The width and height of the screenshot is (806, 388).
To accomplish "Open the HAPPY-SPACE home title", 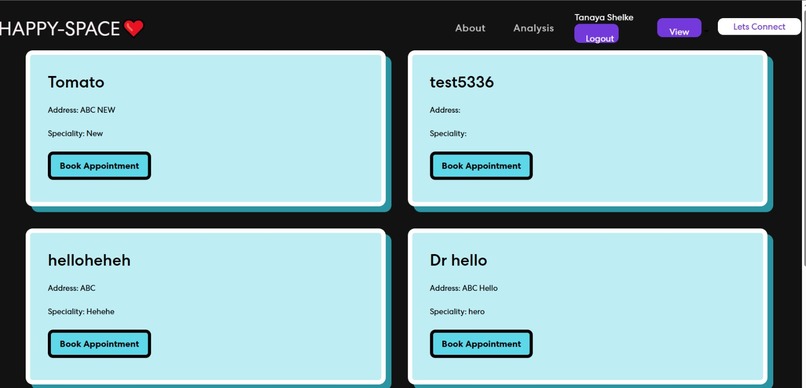I will [60, 29].
